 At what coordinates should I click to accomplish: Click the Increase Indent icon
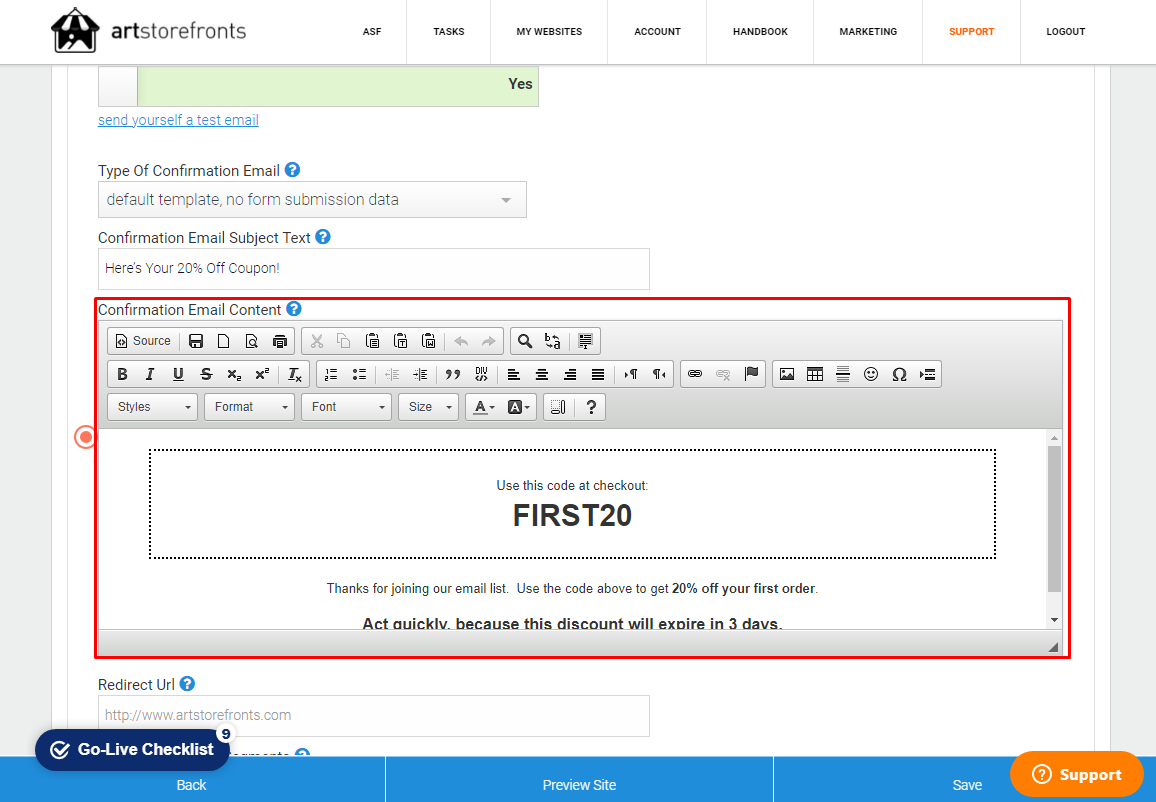click(420, 374)
